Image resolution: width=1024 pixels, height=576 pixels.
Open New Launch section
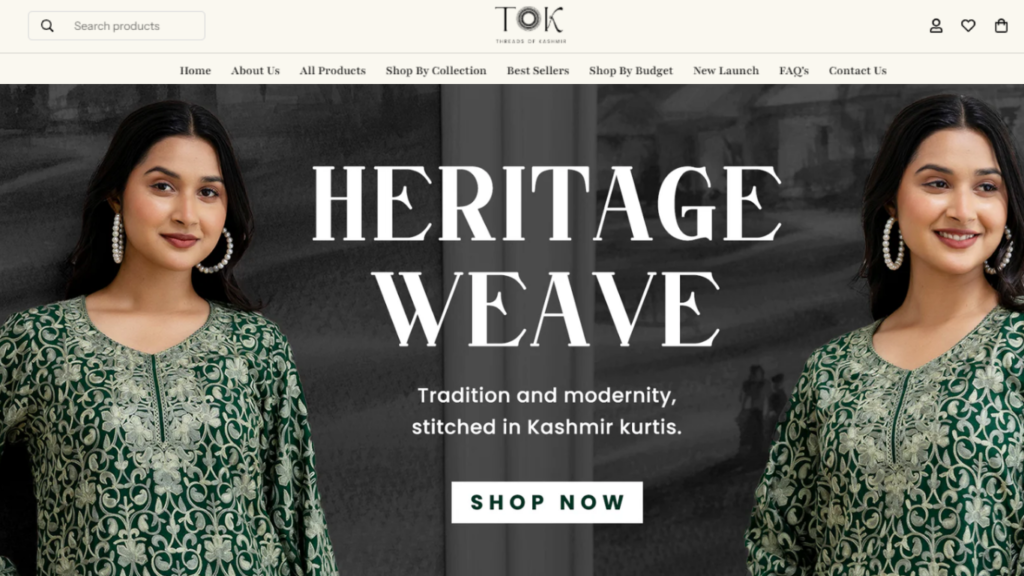tap(726, 71)
